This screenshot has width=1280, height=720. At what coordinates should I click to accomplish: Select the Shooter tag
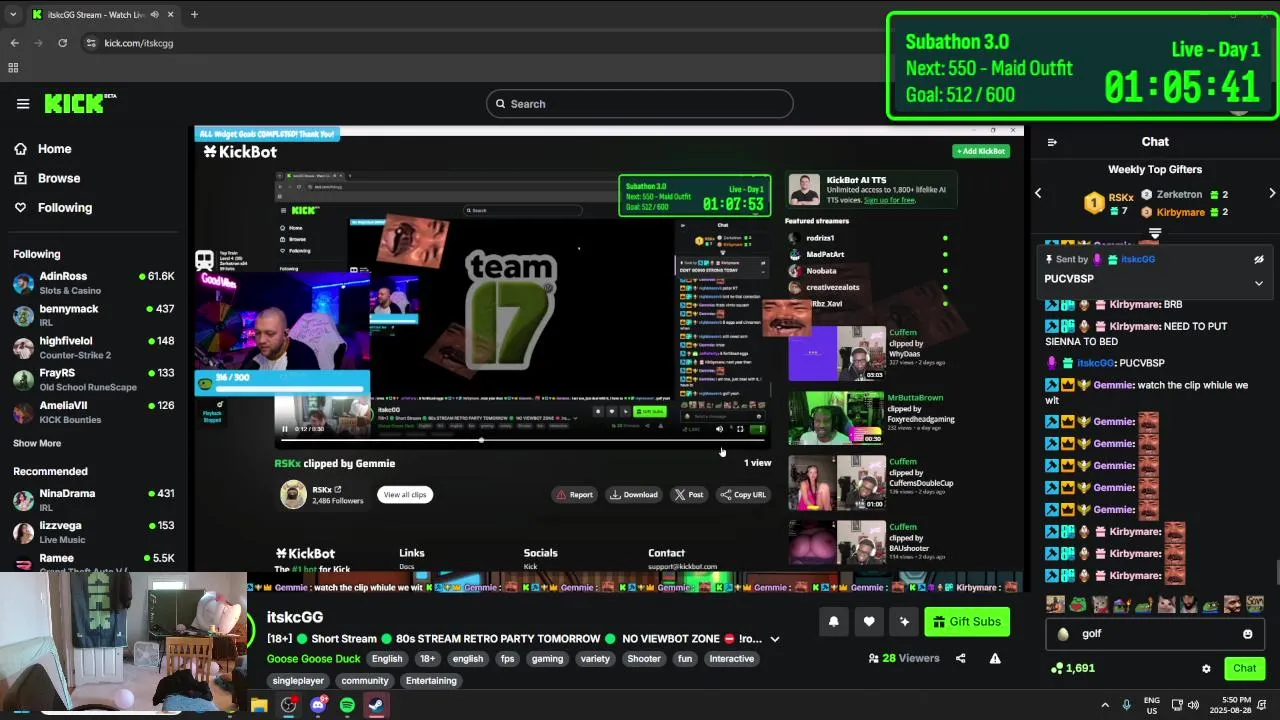click(644, 659)
